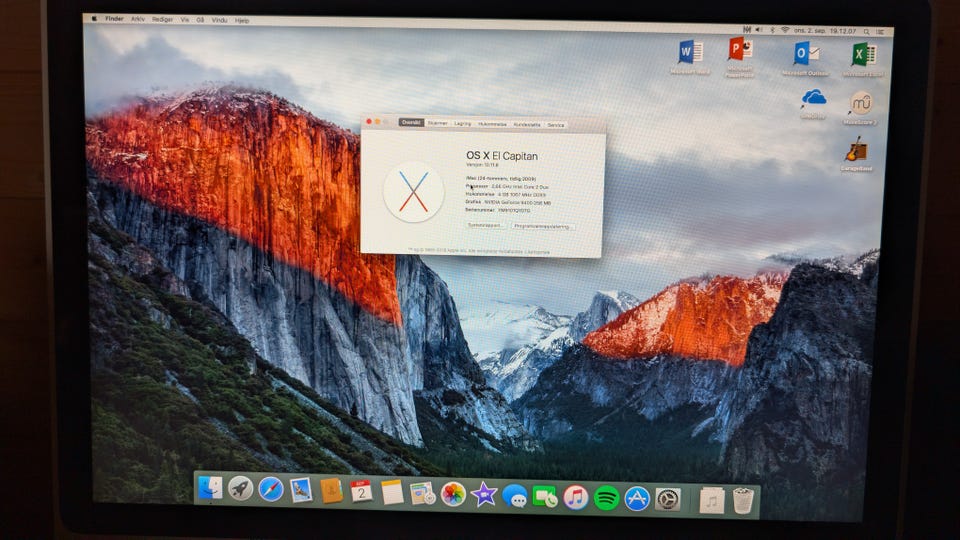Image resolution: width=960 pixels, height=540 pixels.
Task: Open the Calendar icon in dock
Action: 361,492
